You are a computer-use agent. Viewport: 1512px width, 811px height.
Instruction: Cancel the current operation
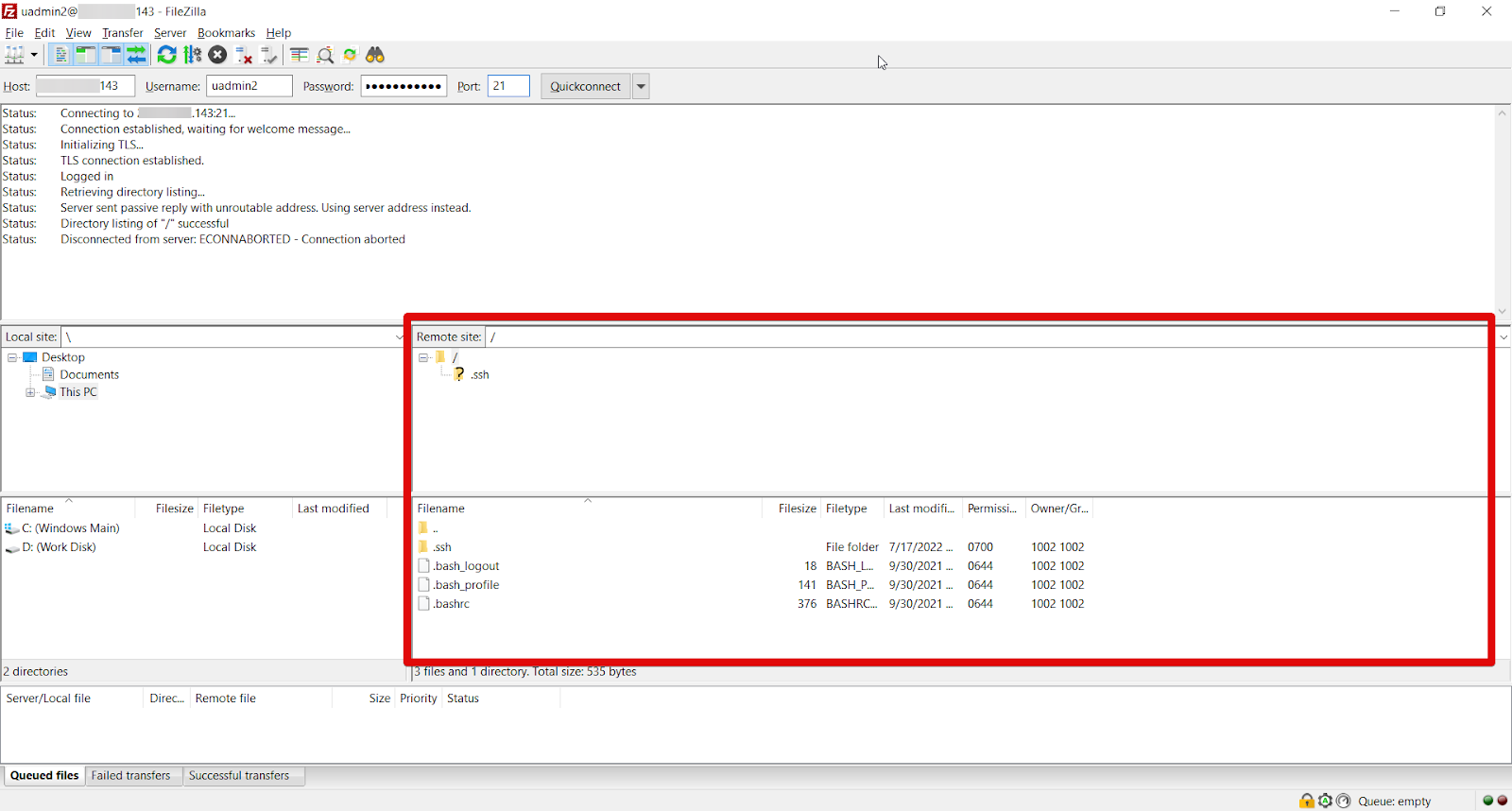(217, 55)
